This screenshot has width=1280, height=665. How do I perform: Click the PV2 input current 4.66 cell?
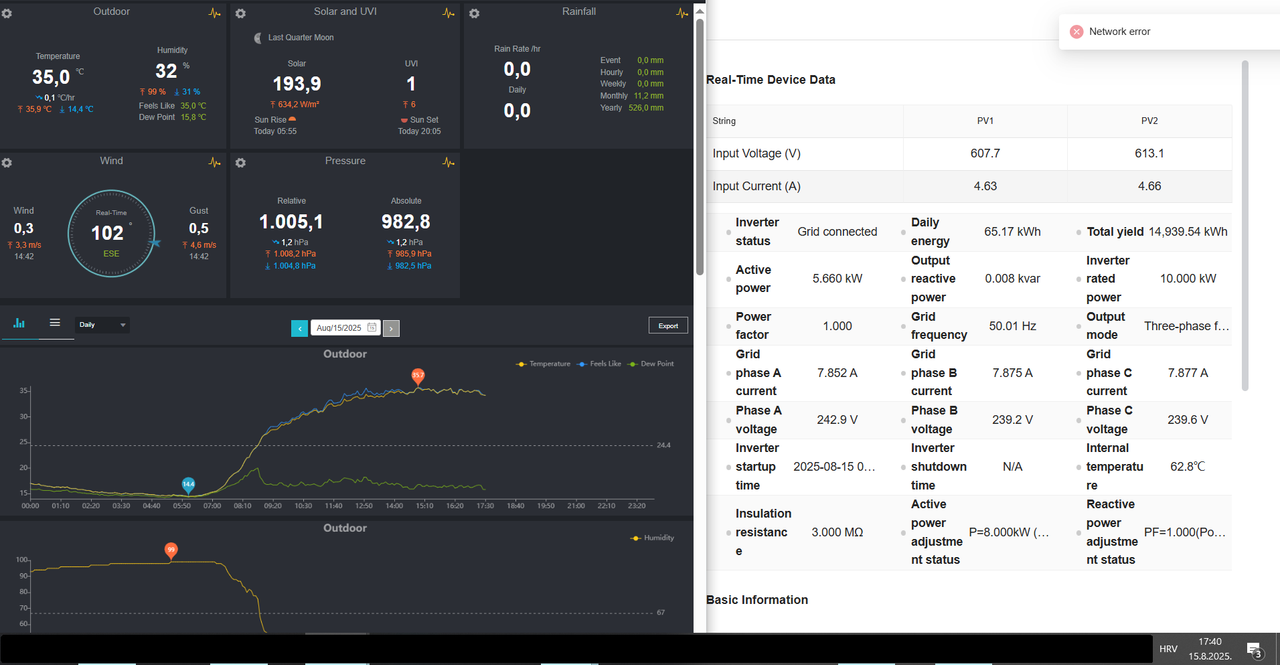(1149, 186)
